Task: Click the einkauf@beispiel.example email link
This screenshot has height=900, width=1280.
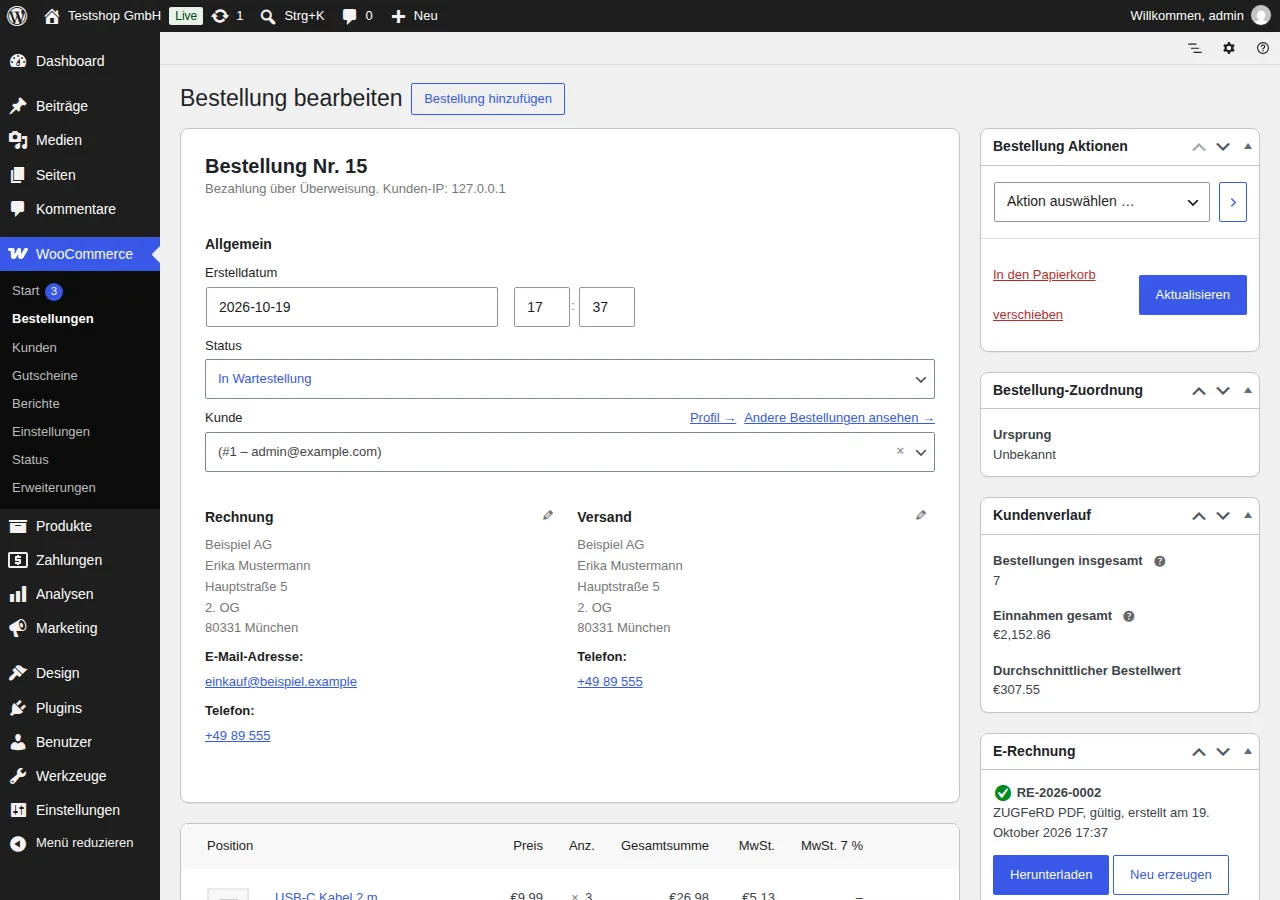Action: (x=281, y=682)
